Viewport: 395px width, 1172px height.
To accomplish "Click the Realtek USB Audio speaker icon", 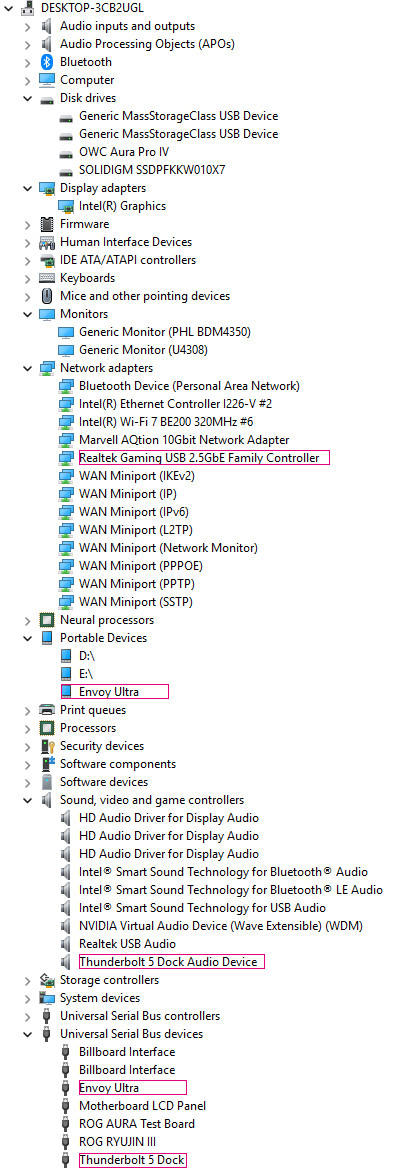I will point(66,944).
